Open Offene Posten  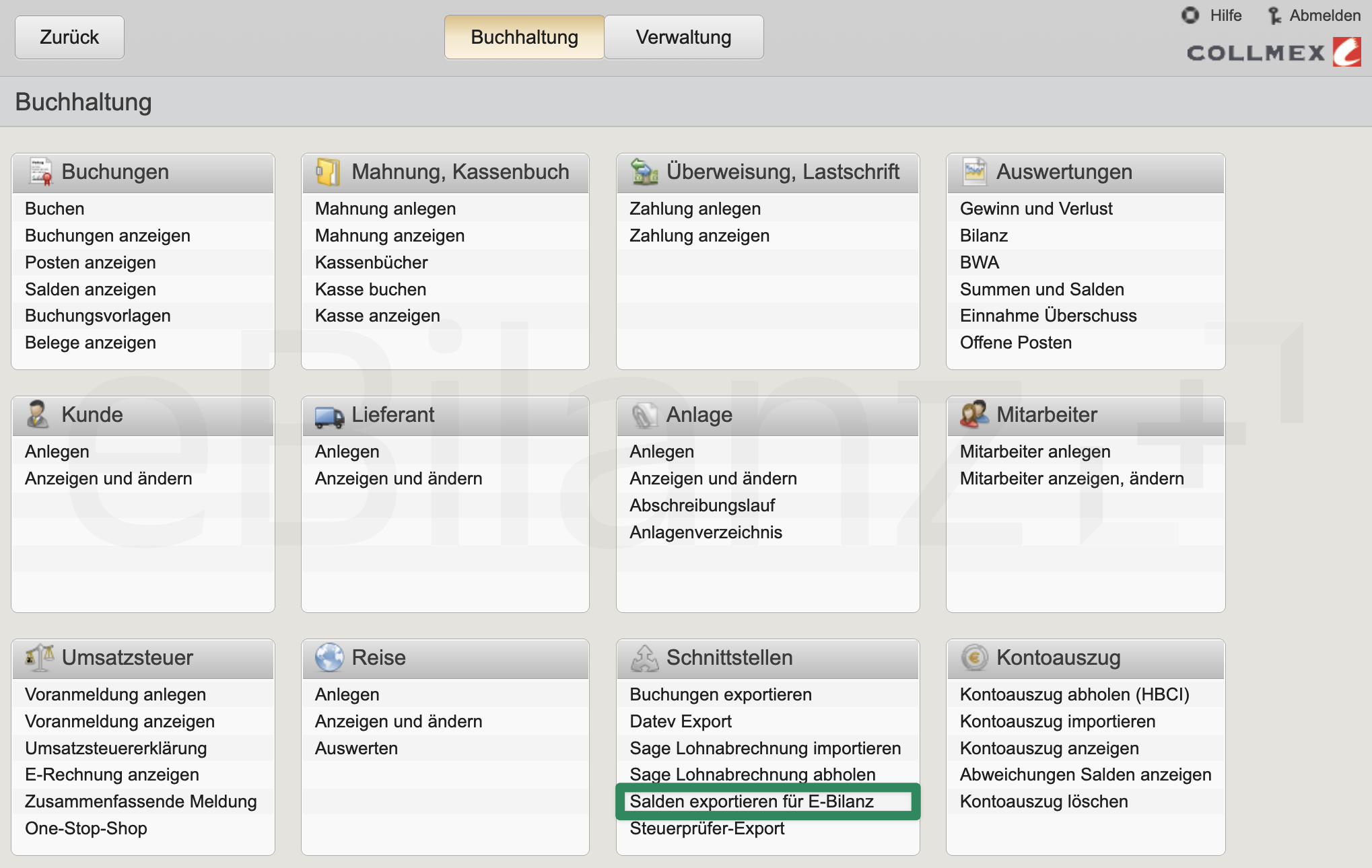[x=1015, y=342]
